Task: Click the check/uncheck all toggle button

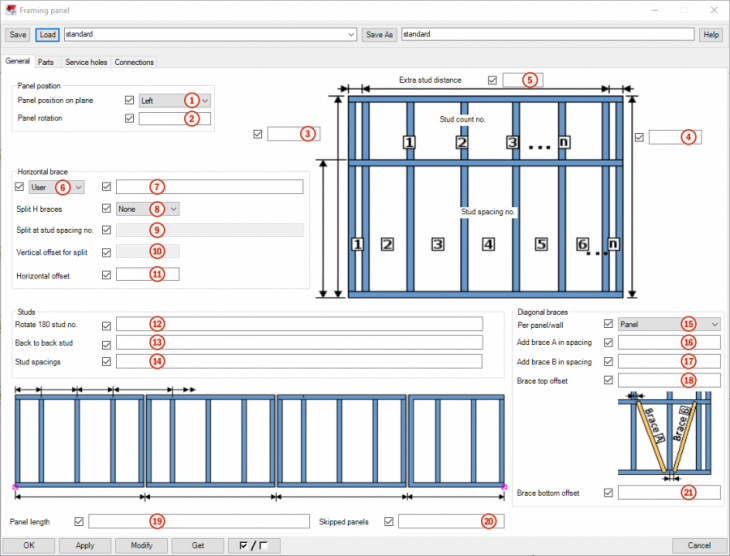Action: pyautogui.click(x=254, y=545)
